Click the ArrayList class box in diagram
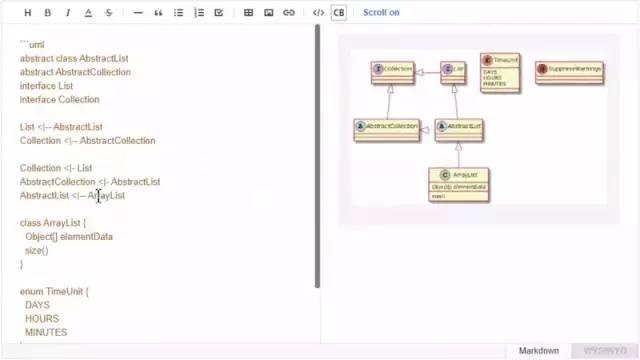Image resolution: width=640 pixels, height=360 pixels. click(x=459, y=184)
